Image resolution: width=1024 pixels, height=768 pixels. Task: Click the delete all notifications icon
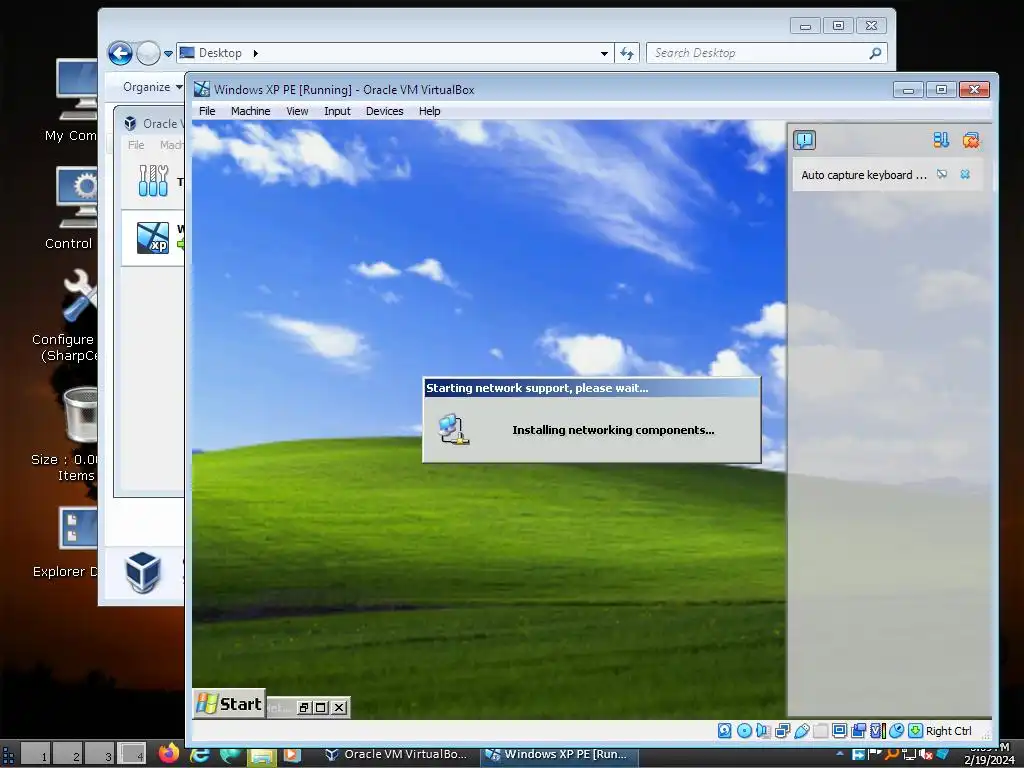click(x=971, y=140)
